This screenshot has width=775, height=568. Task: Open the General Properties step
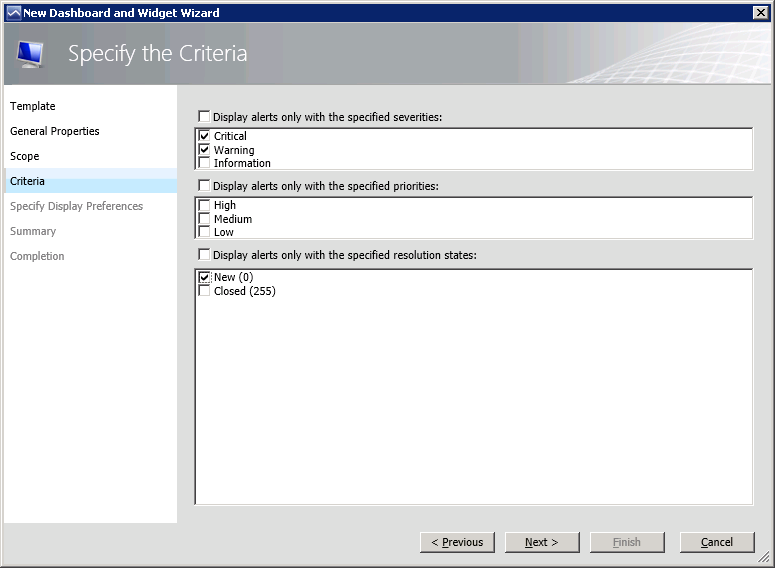point(55,131)
